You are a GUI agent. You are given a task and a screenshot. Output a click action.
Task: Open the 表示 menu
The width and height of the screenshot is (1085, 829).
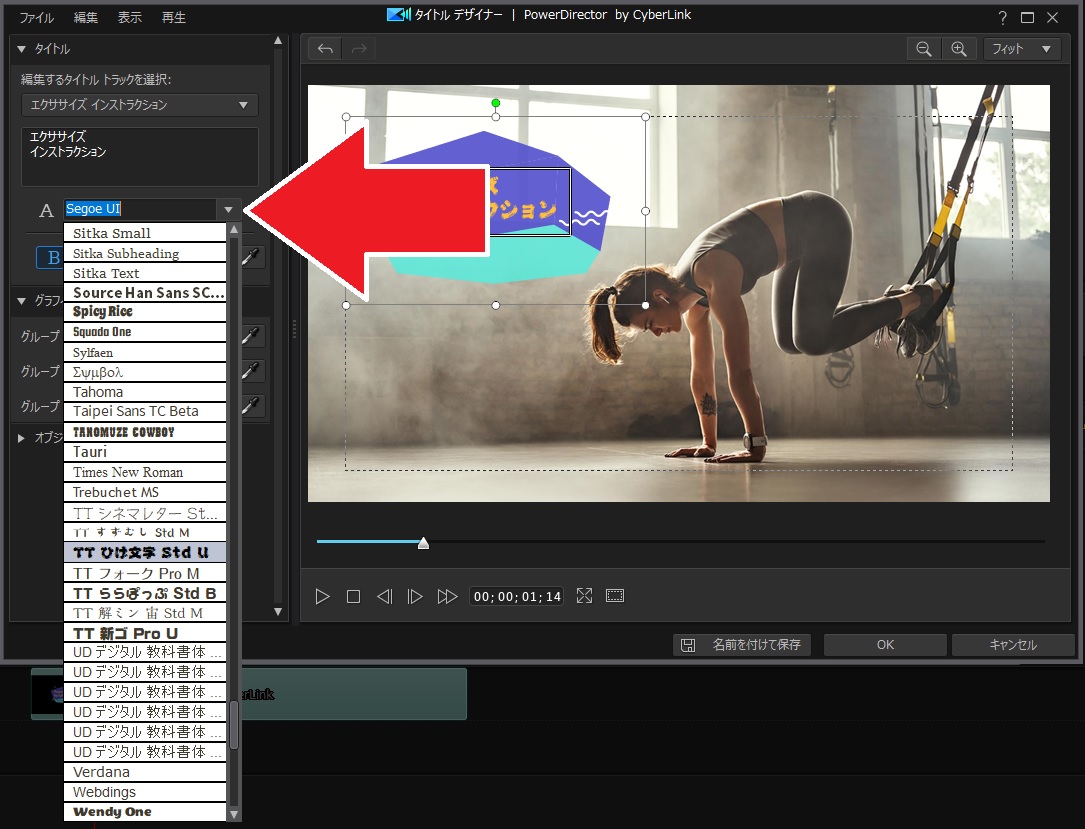[129, 17]
